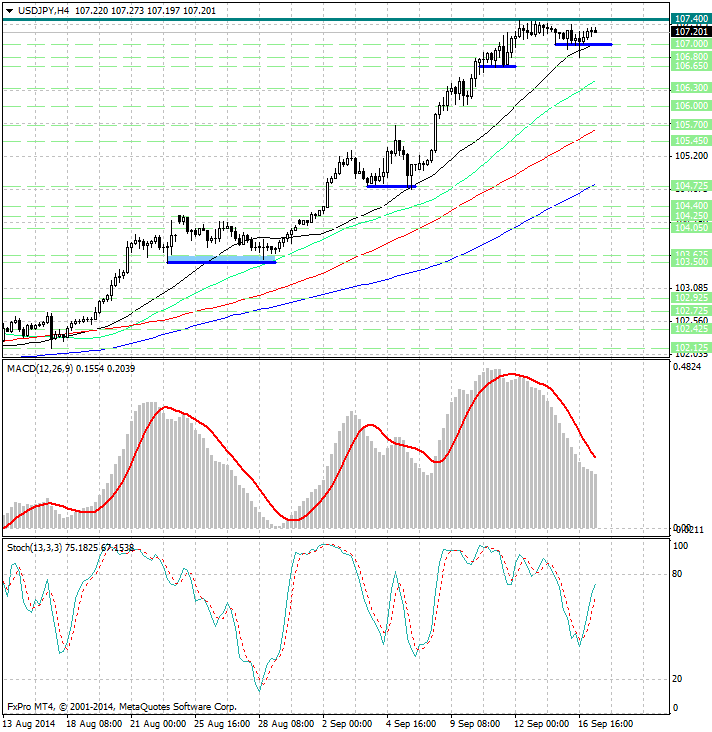The image size is (712, 732).
Task: Click the 12 Sep 00:00 time label
Action: 542,724
